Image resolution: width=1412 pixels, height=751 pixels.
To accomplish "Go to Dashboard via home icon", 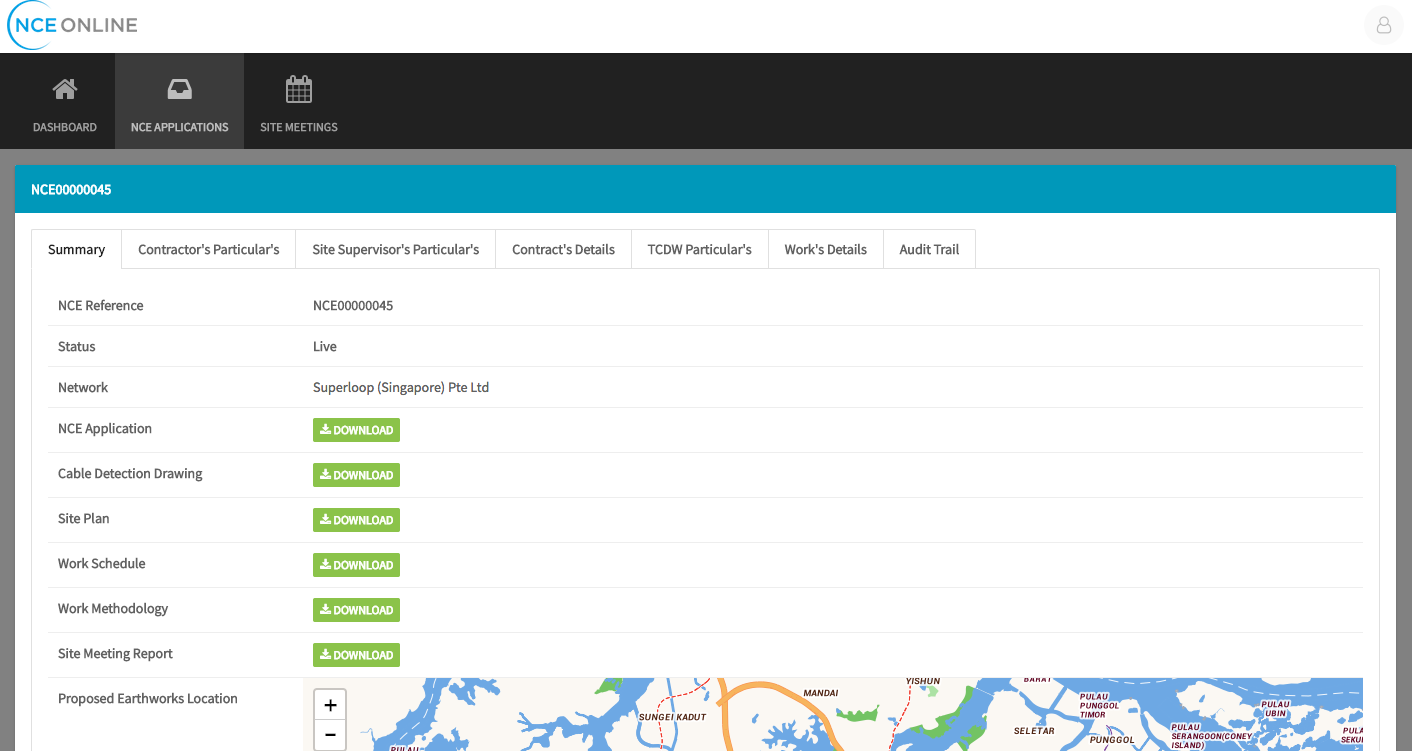I will [x=65, y=90].
